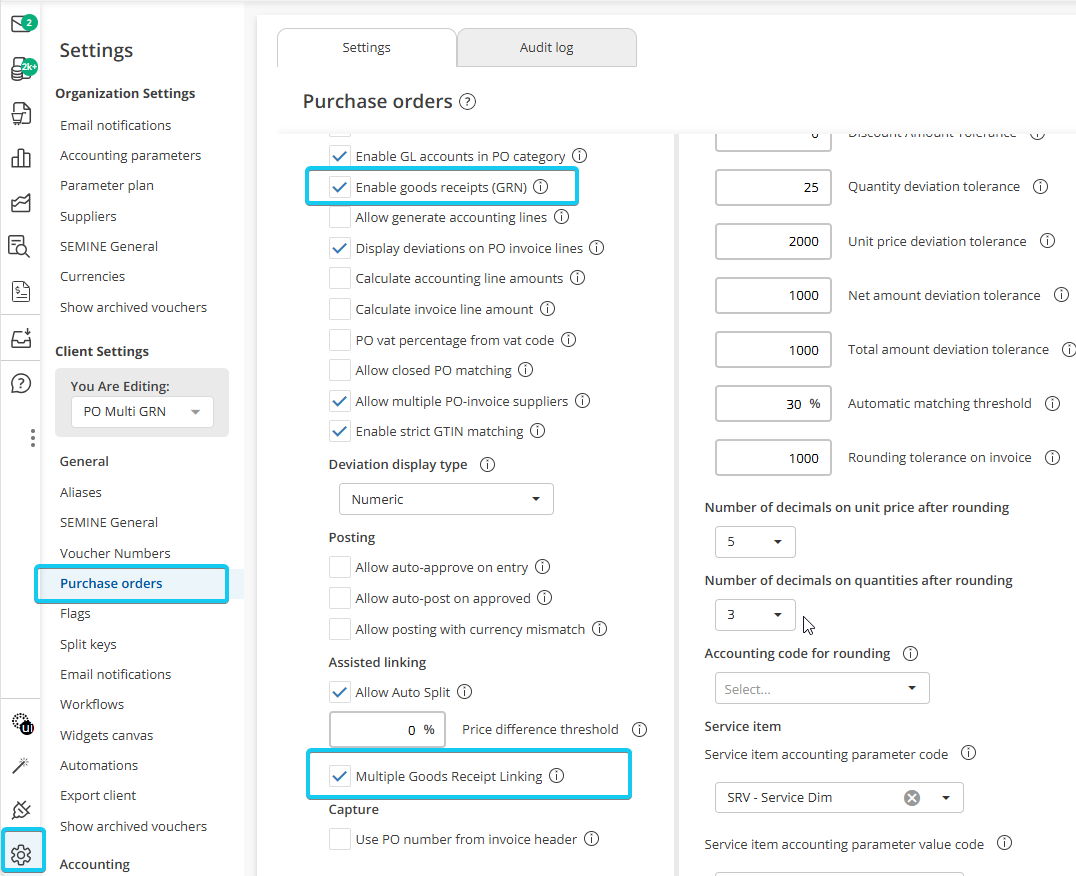The height and width of the screenshot is (876, 1076).
Task: Click info icon beside Quantity deviation tolerance
Action: [x=1040, y=187]
